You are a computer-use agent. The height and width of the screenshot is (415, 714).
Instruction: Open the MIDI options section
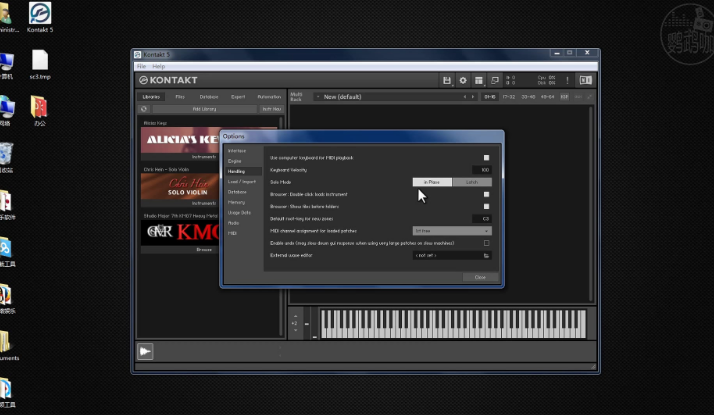(x=232, y=233)
